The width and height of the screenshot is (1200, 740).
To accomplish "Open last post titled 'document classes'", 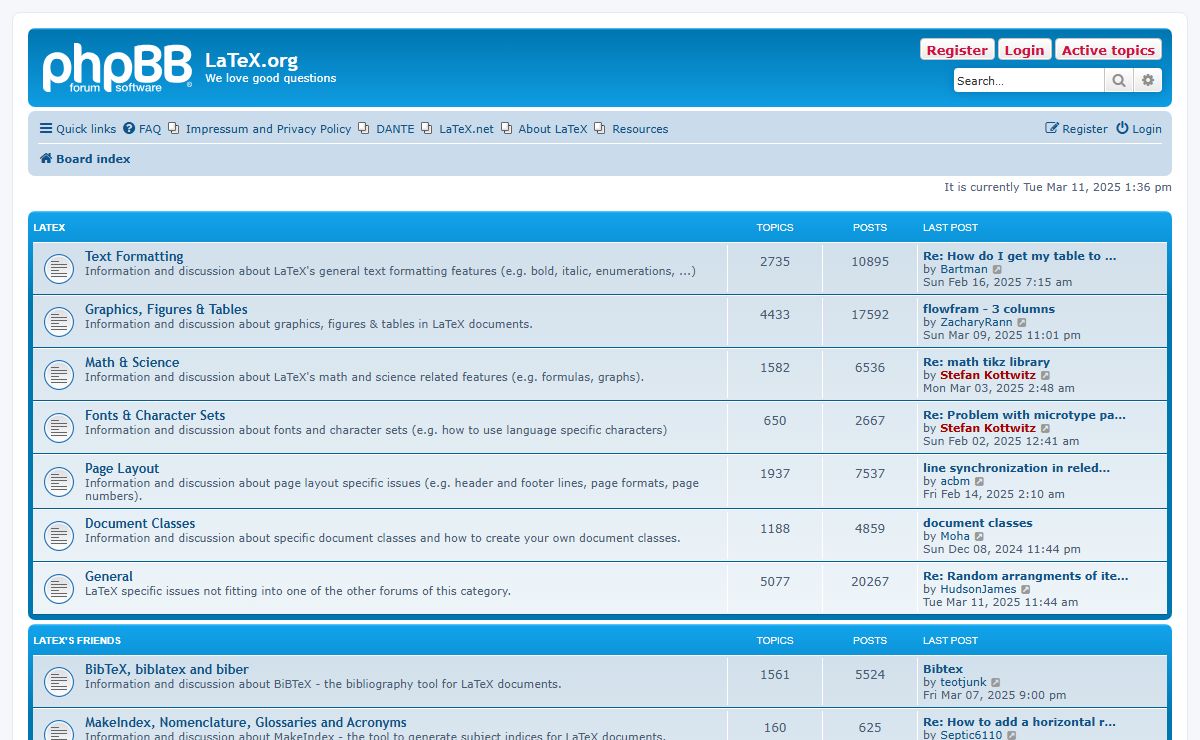I will pyautogui.click(x=978, y=523).
